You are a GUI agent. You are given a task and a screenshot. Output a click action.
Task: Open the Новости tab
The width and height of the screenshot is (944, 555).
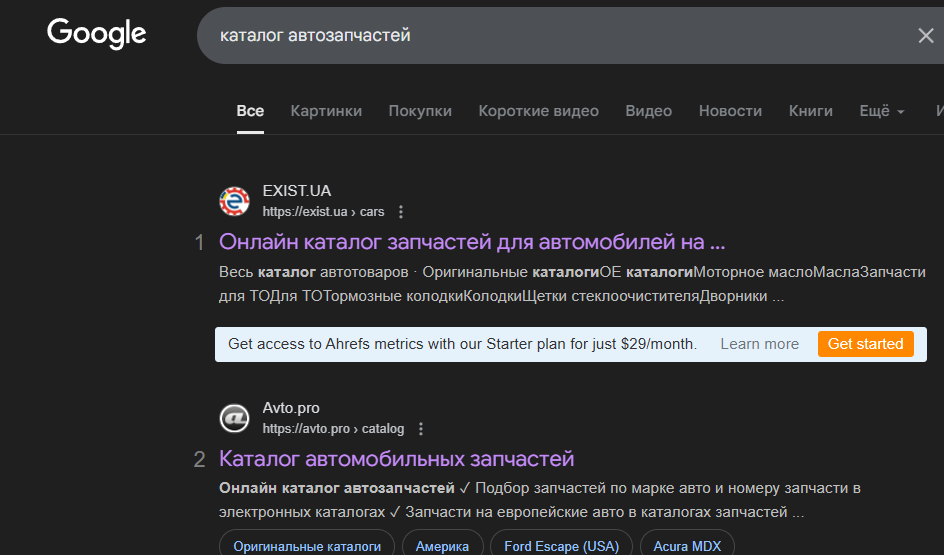tap(730, 111)
